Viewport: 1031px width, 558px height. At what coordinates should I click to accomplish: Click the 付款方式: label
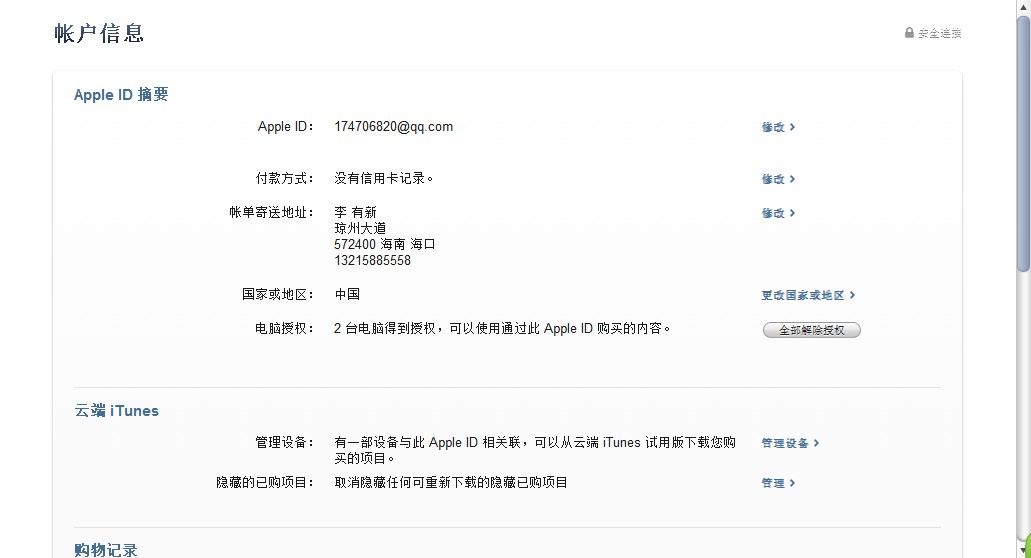(285, 178)
